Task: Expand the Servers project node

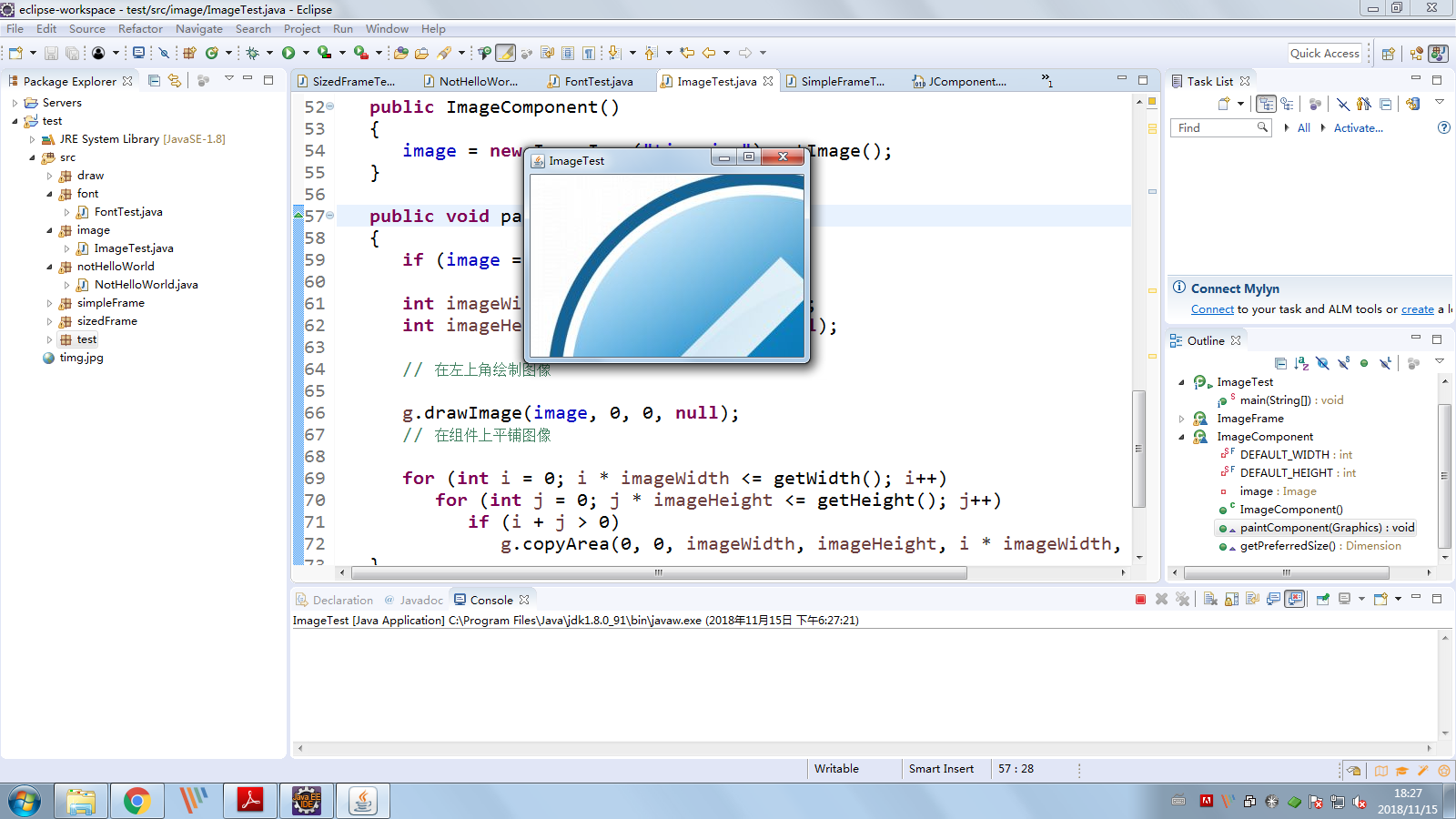Action: click(15, 103)
